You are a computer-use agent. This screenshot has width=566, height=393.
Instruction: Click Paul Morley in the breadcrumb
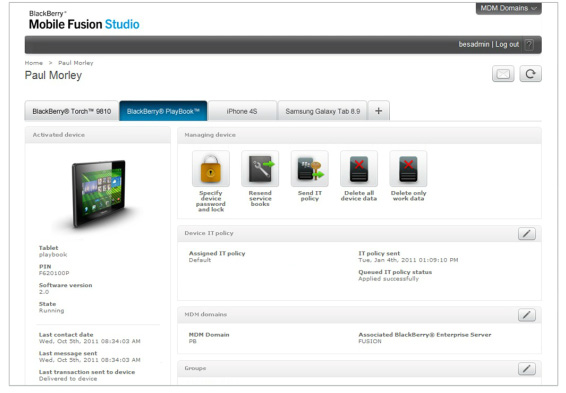coord(76,63)
